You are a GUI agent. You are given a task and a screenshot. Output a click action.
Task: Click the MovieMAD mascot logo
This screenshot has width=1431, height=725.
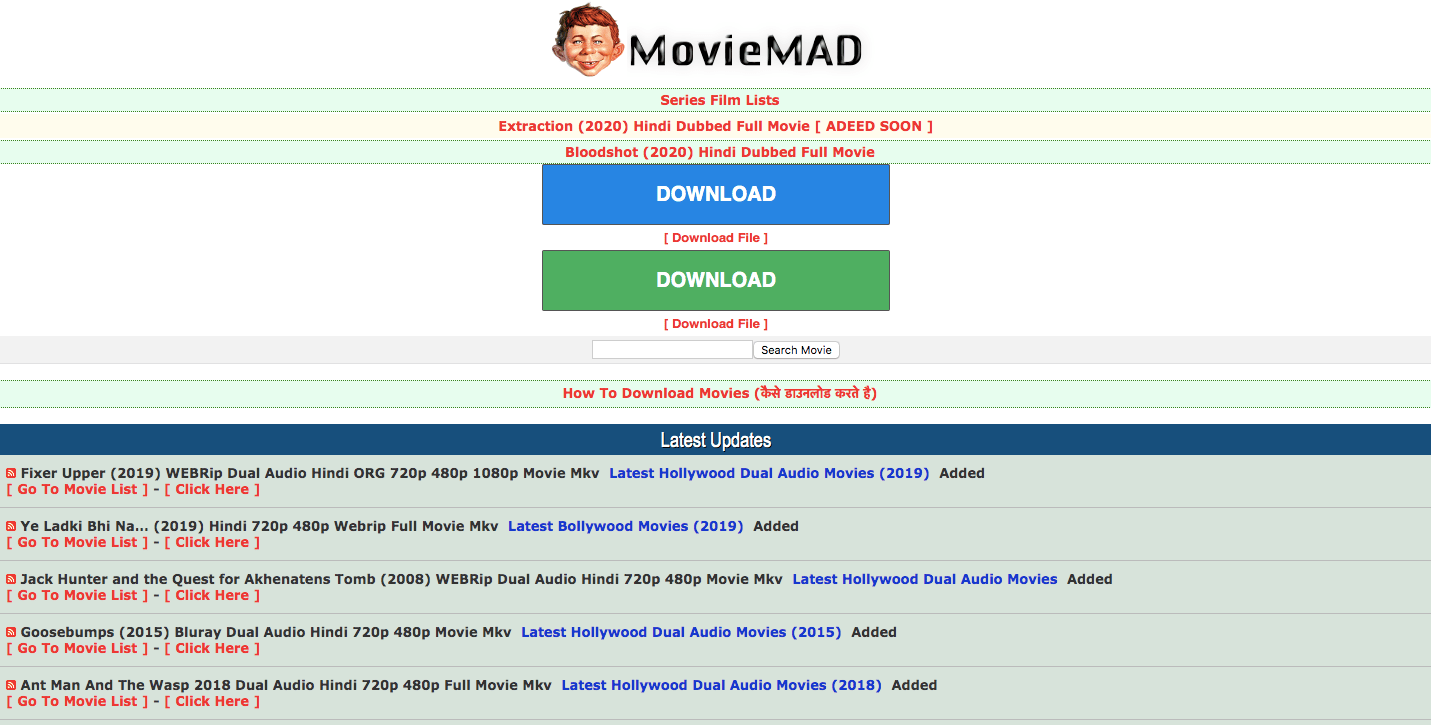pyautogui.click(x=586, y=40)
